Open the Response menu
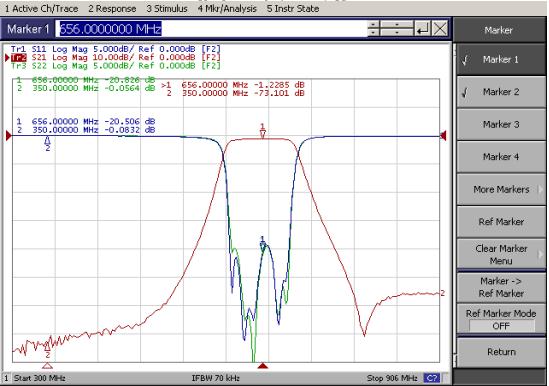Image resolution: width=549 pixels, height=386 pixels. (x=112, y=8)
